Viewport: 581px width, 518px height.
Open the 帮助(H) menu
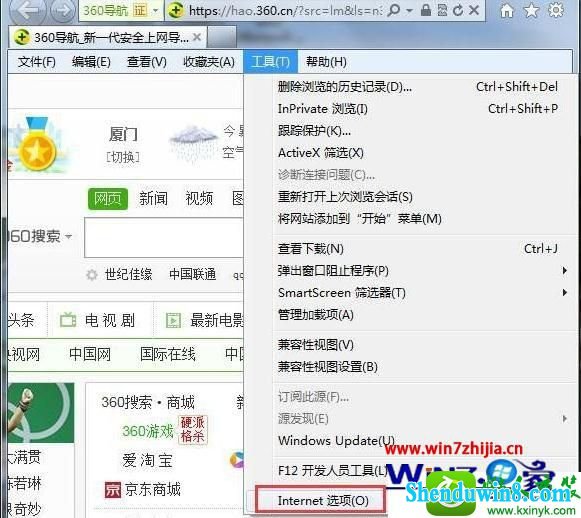pyautogui.click(x=326, y=62)
